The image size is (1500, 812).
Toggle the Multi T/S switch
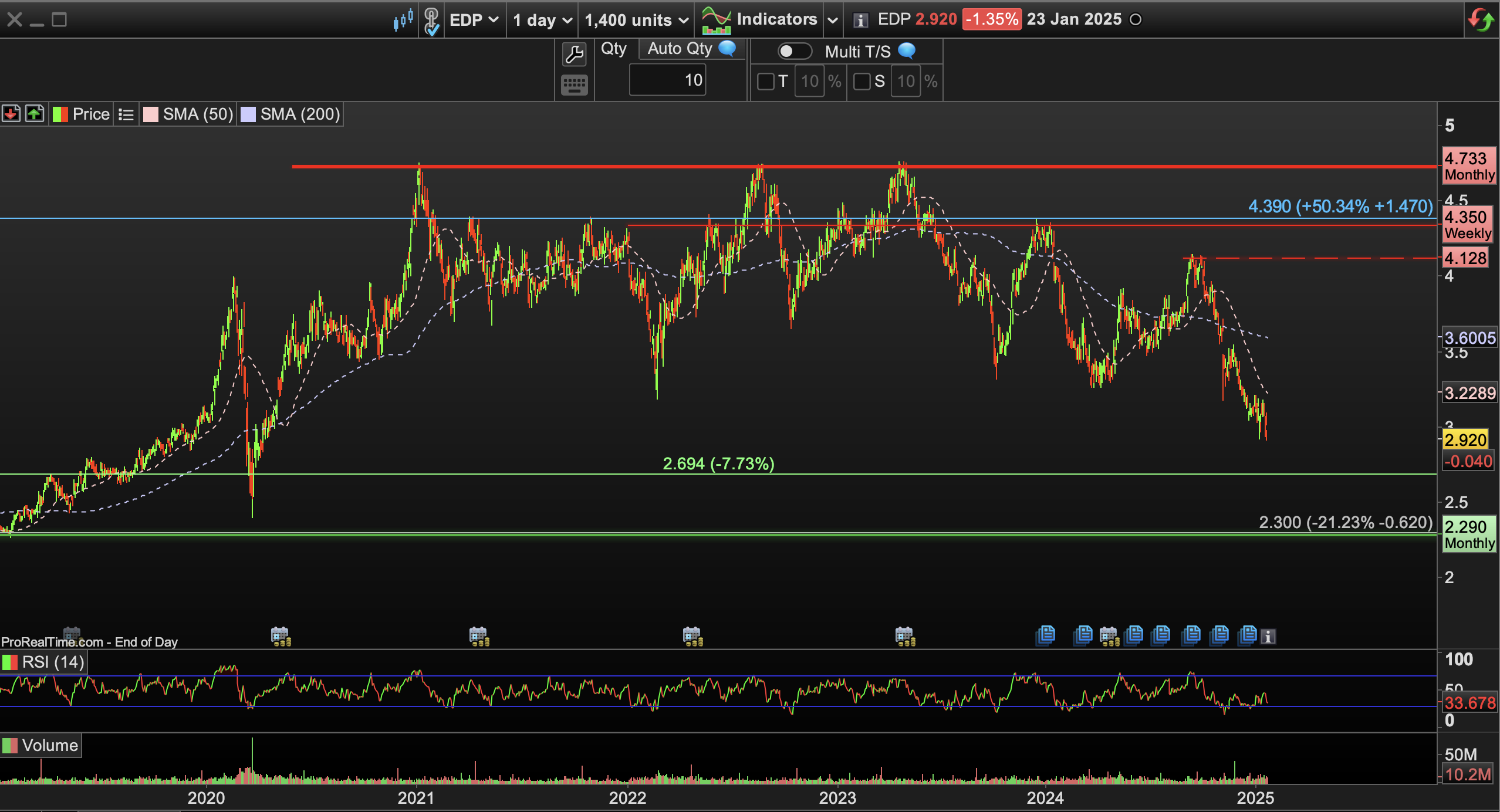click(x=794, y=52)
